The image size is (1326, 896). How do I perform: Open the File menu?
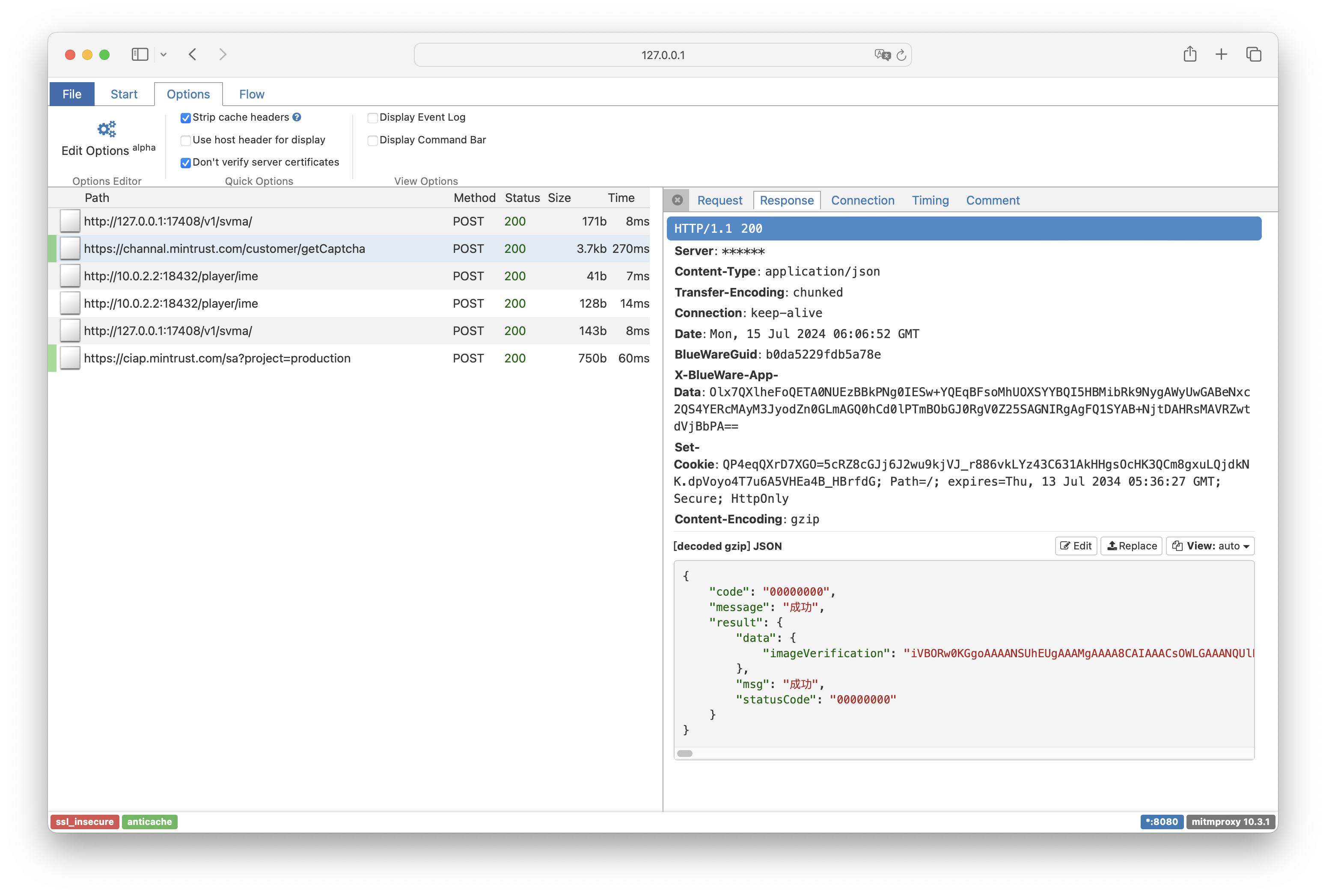coord(72,94)
